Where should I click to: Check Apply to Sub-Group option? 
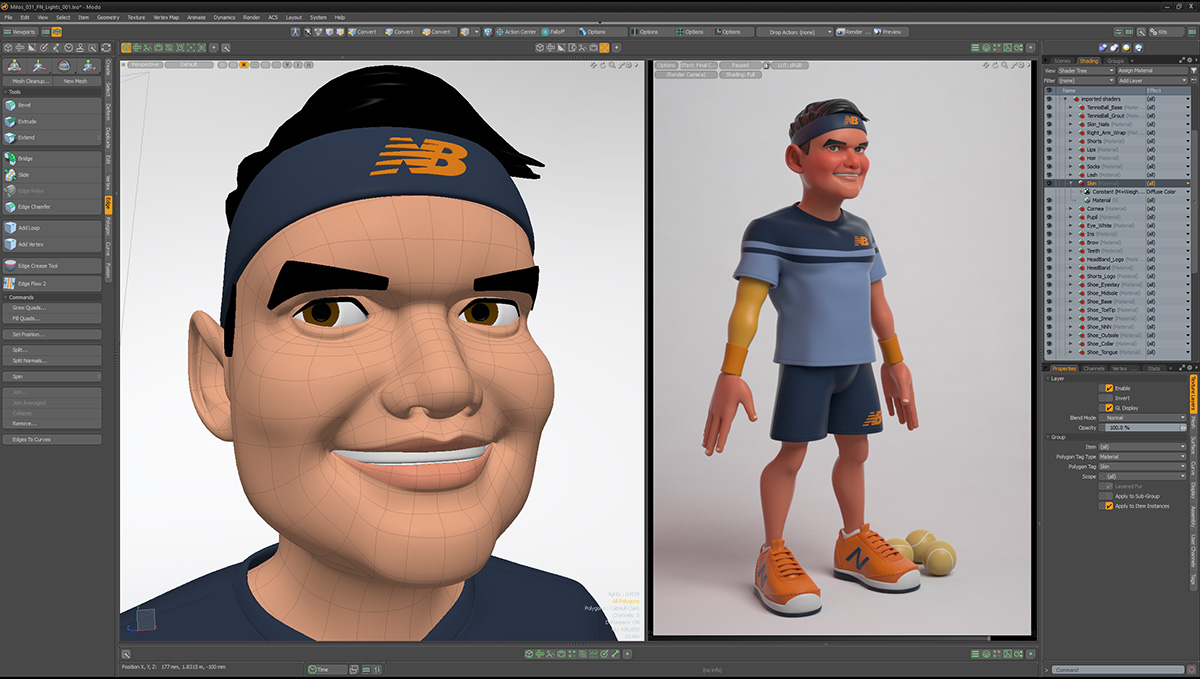pos(1108,496)
